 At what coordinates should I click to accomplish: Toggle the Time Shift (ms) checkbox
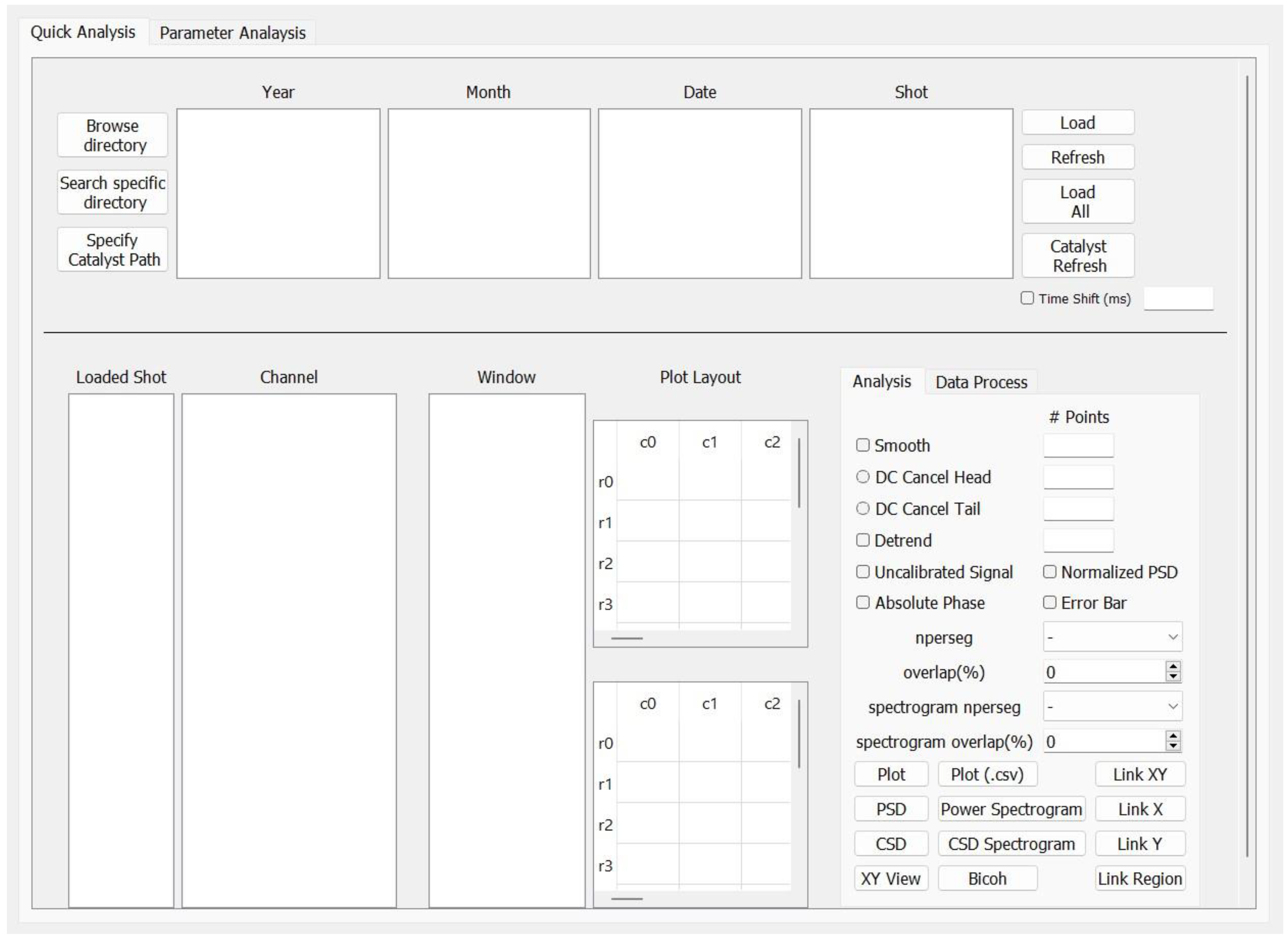[1027, 298]
